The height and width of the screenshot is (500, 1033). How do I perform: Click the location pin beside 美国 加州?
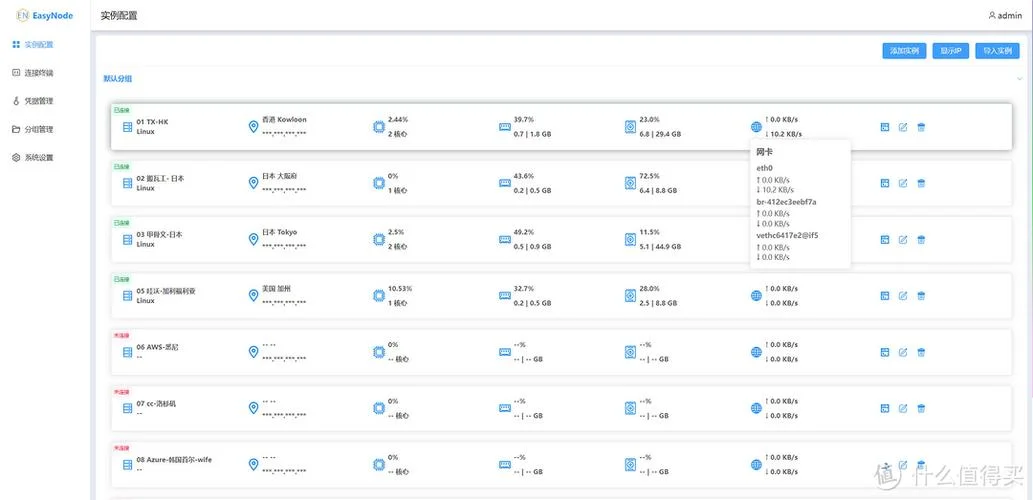[x=253, y=296]
